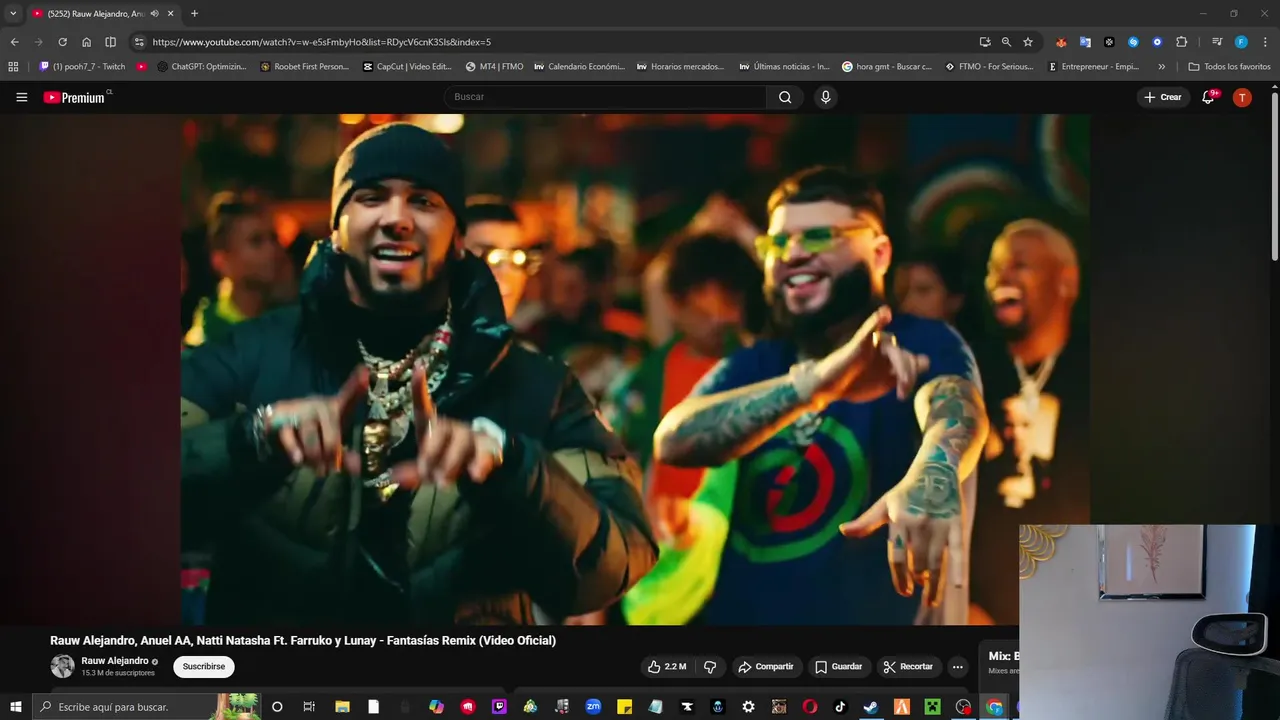Screen dimensions: 1280x720
Task: Open Rauw Alejandro channel avatar
Action: pos(63,666)
